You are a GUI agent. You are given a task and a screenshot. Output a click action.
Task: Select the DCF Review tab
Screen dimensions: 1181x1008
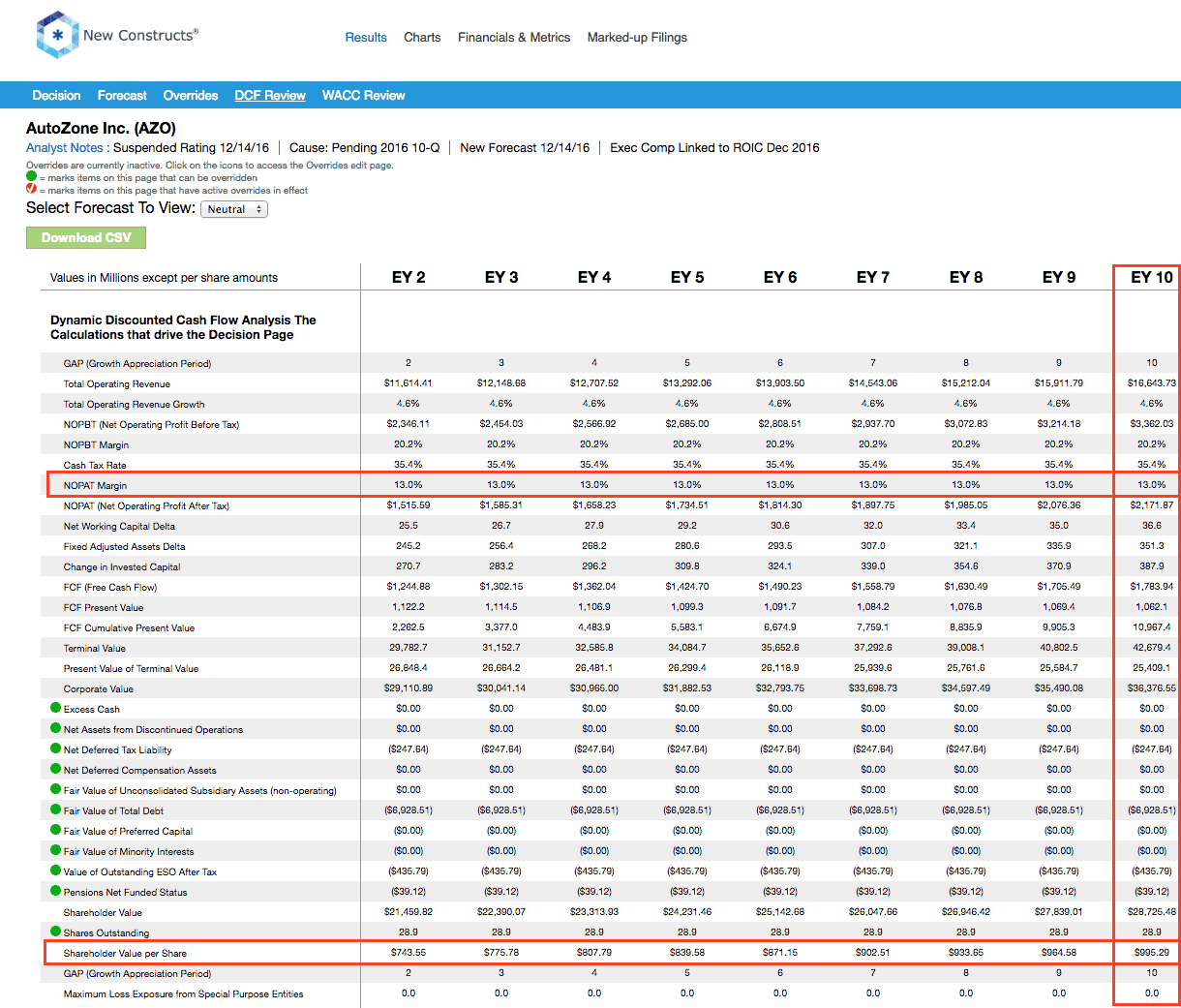[270, 96]
